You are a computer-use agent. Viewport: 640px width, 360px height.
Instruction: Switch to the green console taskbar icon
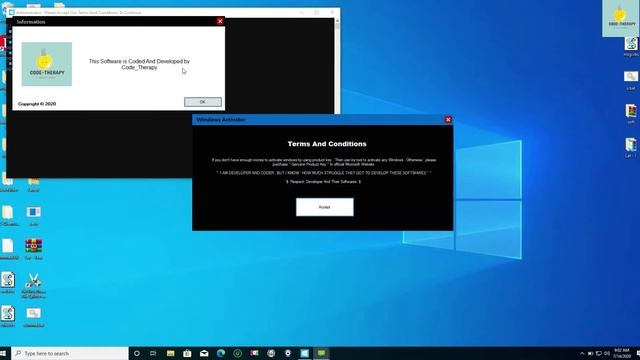[322, 353]
